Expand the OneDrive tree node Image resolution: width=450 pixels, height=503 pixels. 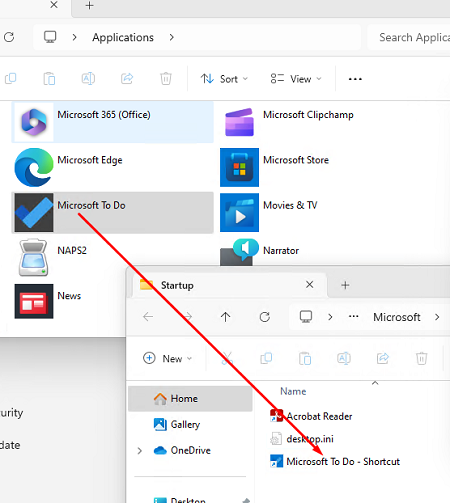[x=140, y=451]
